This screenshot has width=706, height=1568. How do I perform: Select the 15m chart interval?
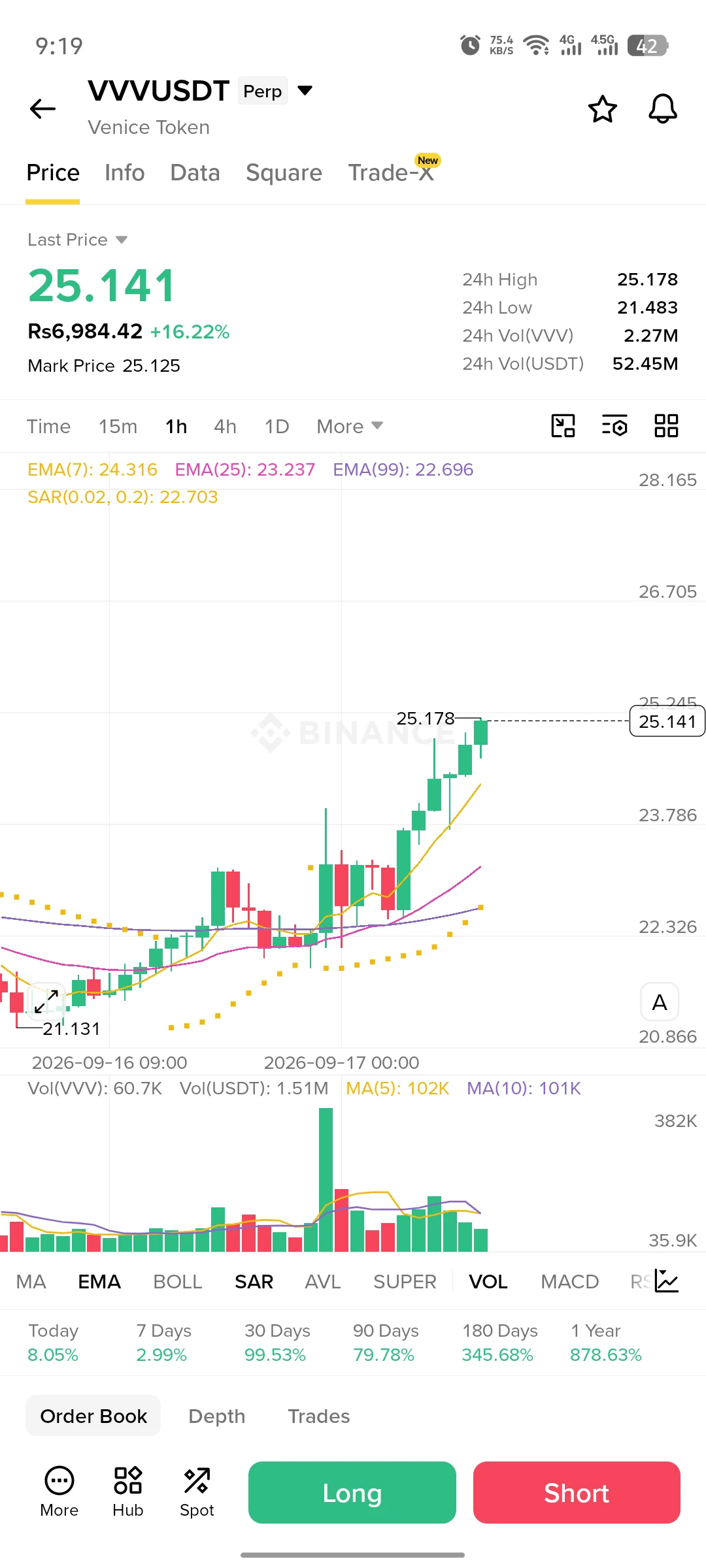[118, 427]
